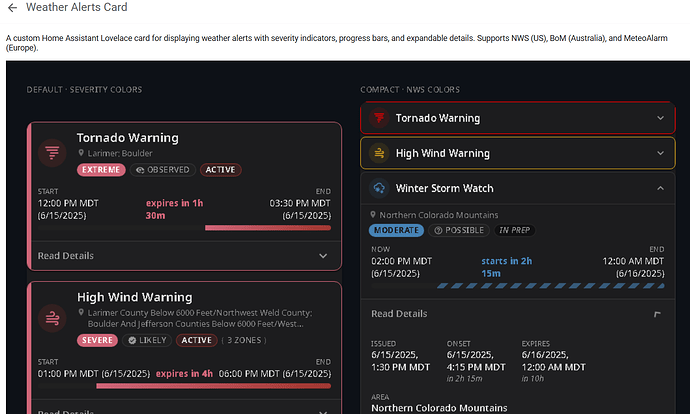690x414 pixels.
Task: Click the 'DEFAULT · SEVERITY COLORS' heading
Action: click(x=84, y=90)
